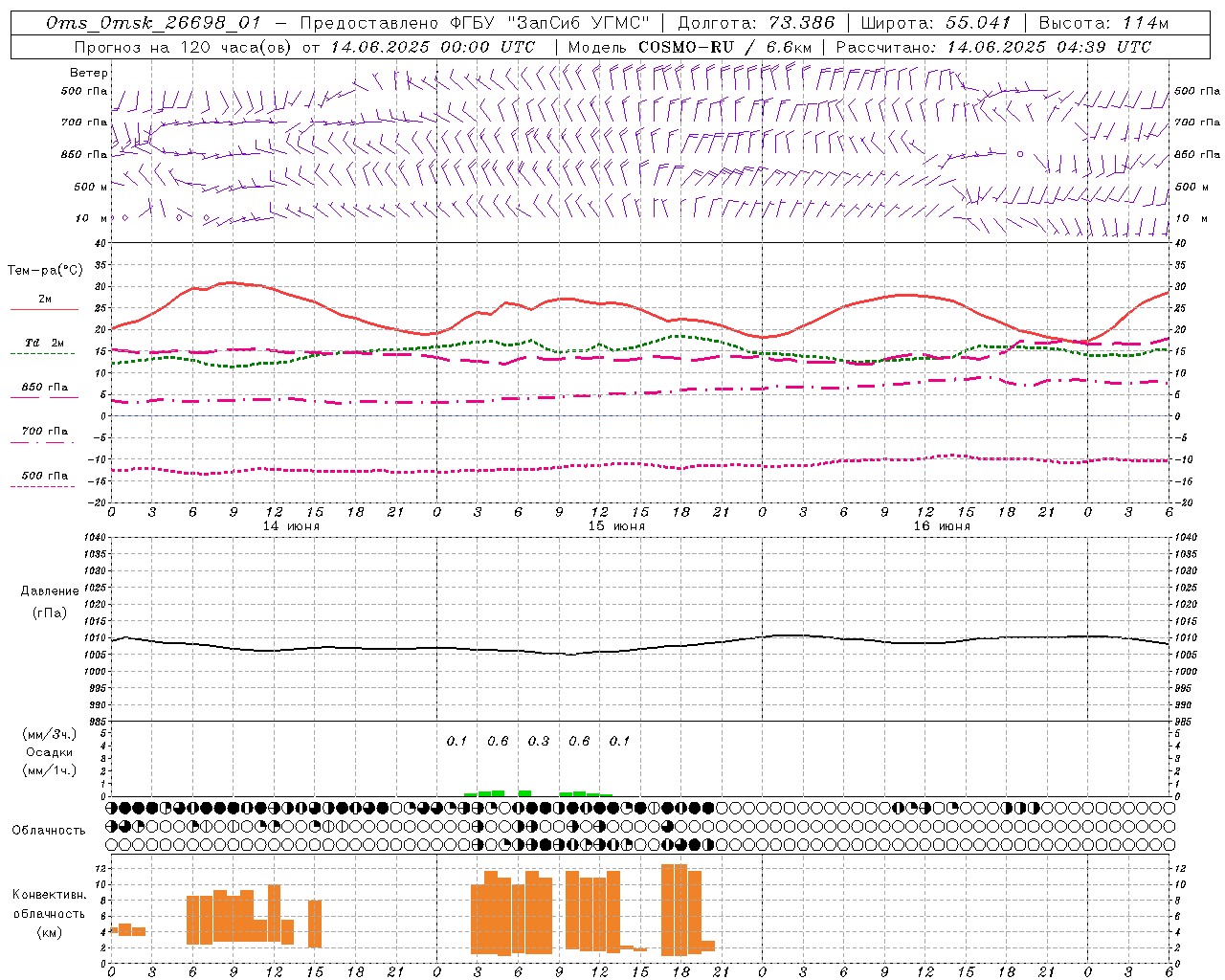Click the '(мм/3ч.)' unit label
Image resolution: width=1225 pixels, height=980 pixels.
click(x=50, y=734)
